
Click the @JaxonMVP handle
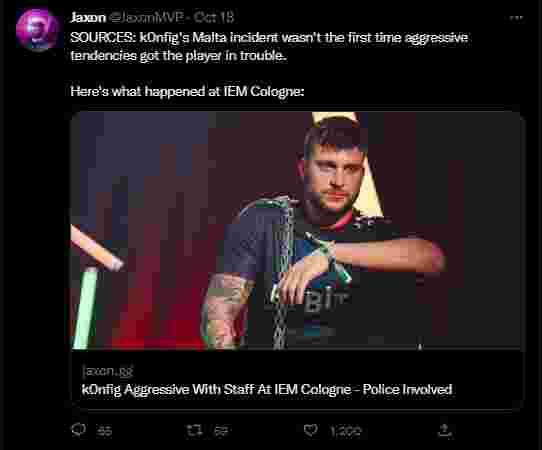pyautogui.click(x=146, y=17)
